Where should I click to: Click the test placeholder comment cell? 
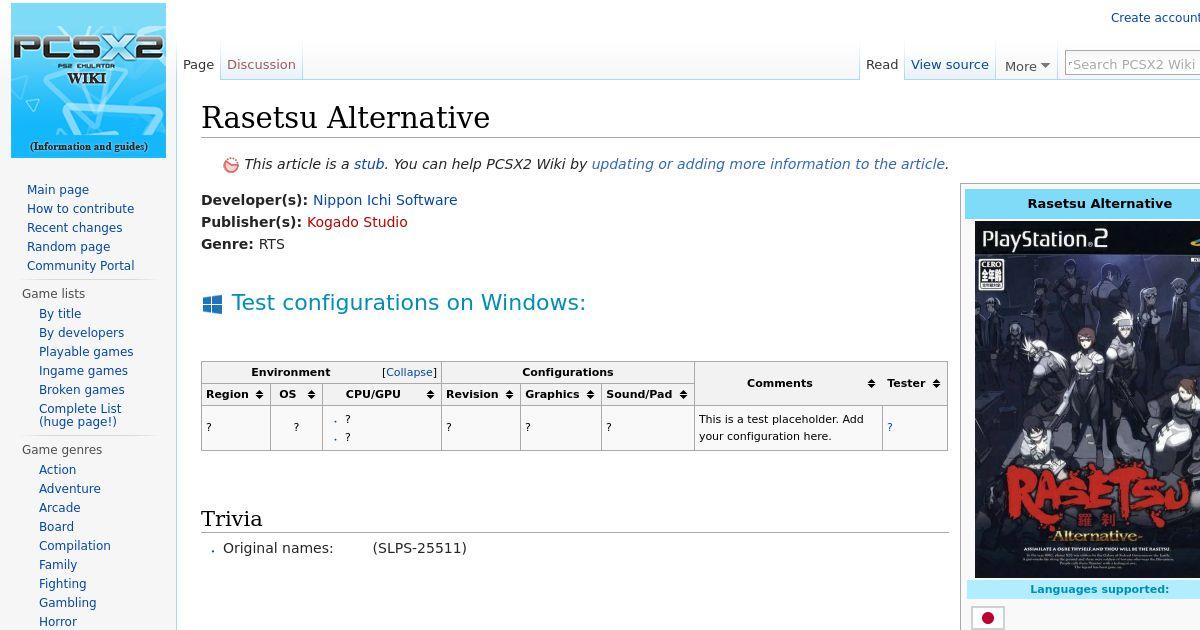[788, 428]
